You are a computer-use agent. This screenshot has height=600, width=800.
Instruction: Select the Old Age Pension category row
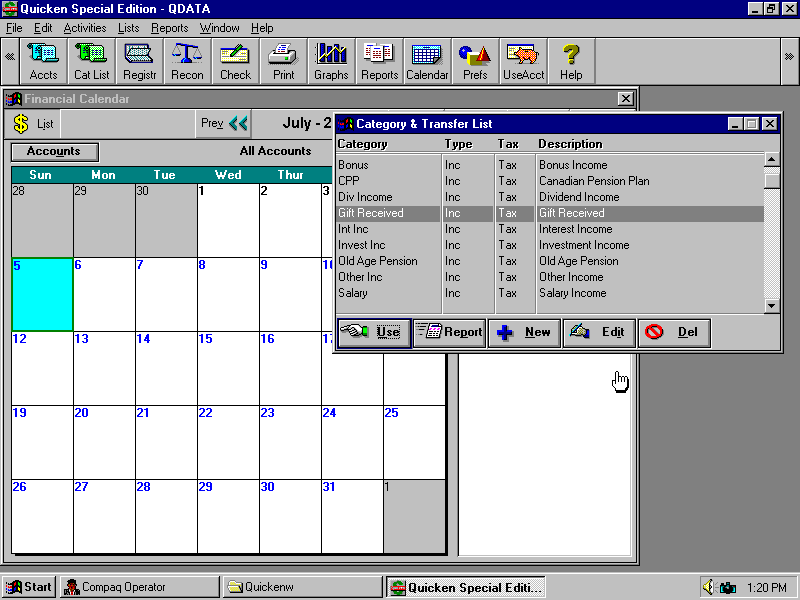coord(550,261)
